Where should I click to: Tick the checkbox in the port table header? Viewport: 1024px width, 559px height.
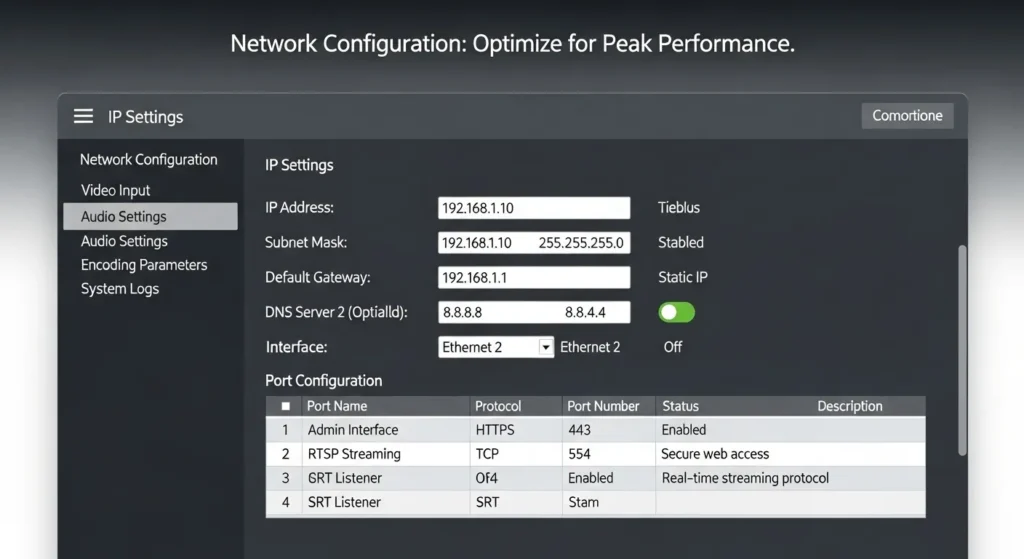[x=286, y=406]
